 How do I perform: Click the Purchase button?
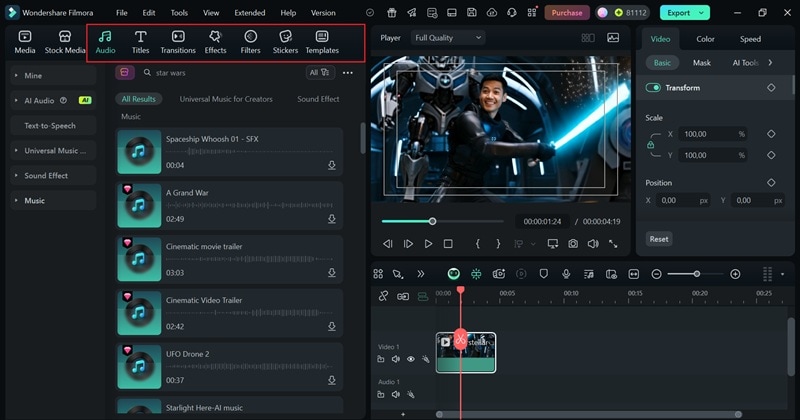click(567, 13)
